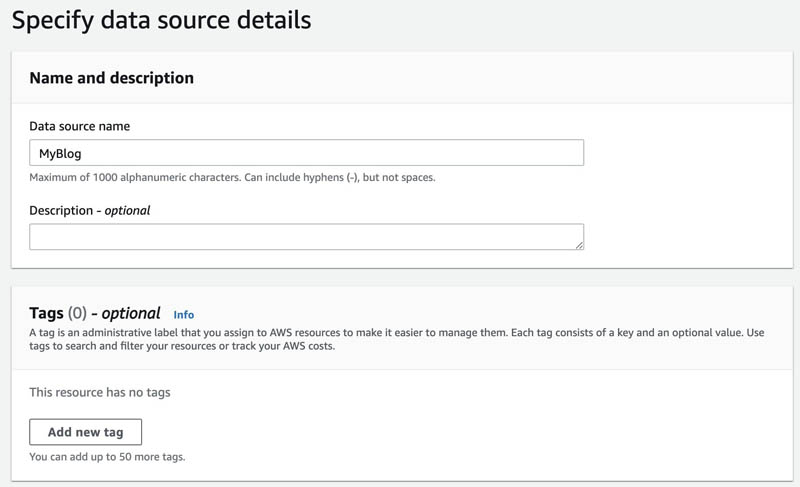This screenshot has height=487, width=800.
Task: Click the Add new tag button
Action: pyautogui.click(x=85, y=432)
